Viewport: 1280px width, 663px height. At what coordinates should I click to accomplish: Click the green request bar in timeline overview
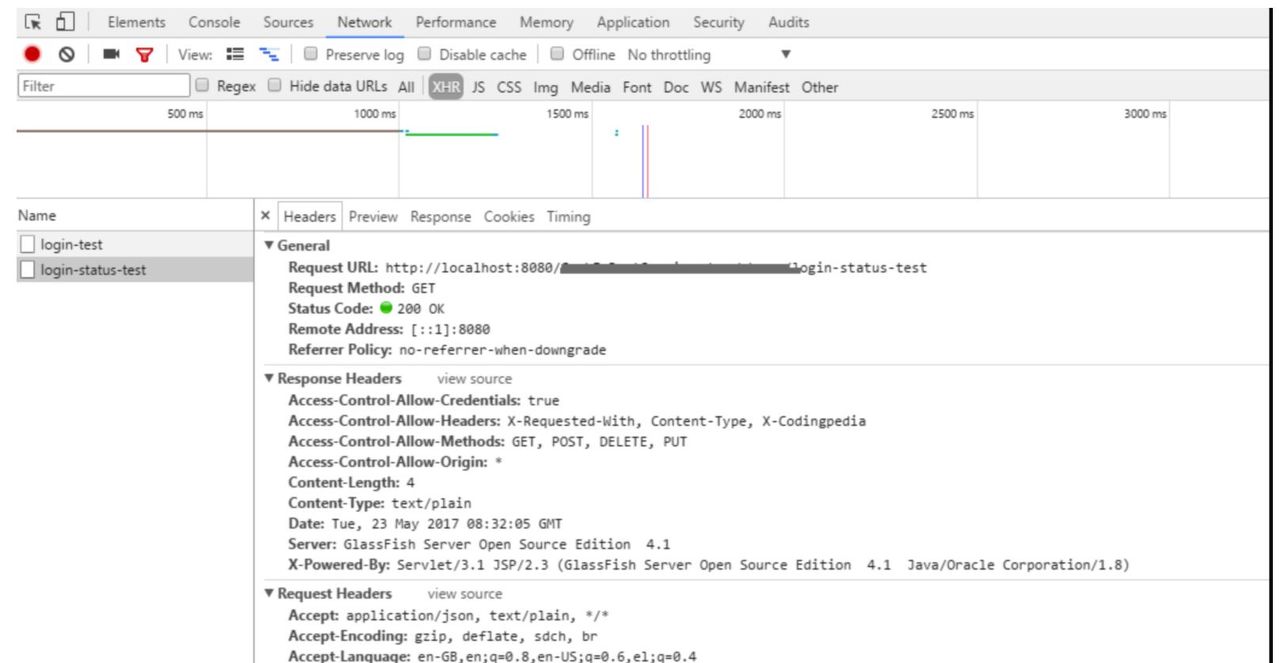click(x=451, y=134)
